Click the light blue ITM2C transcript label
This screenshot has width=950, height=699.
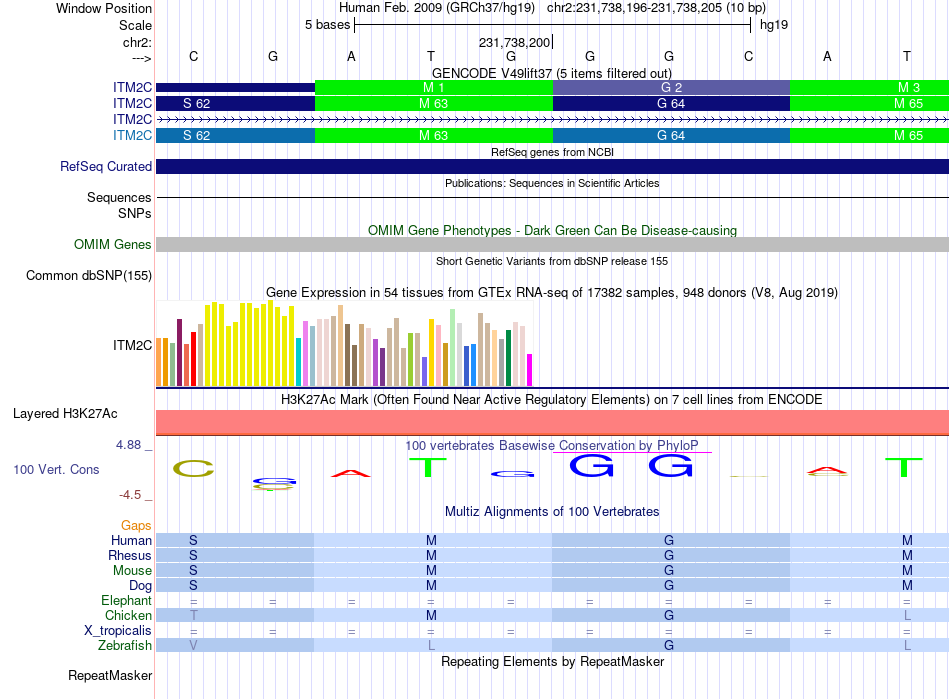(132, 135)
